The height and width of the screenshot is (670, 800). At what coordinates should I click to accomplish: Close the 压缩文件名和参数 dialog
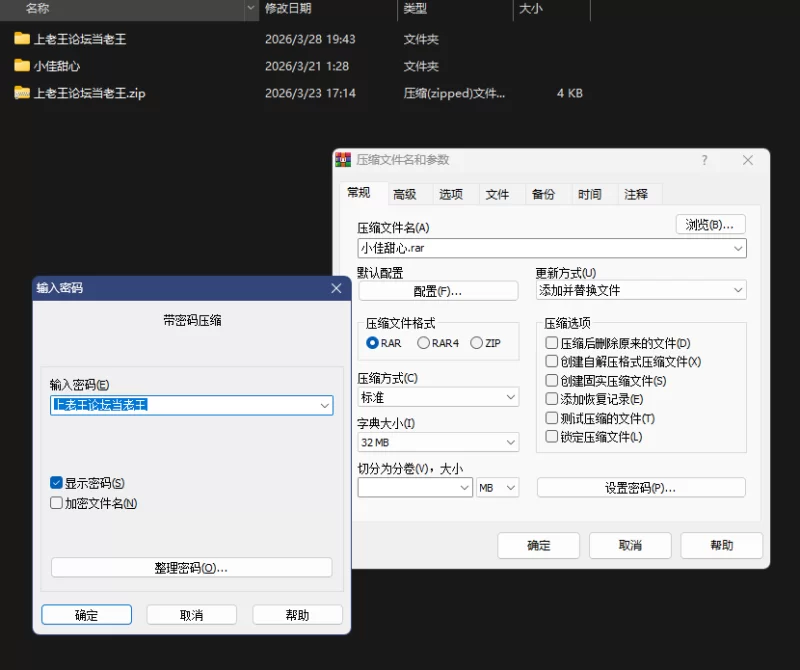748,160
